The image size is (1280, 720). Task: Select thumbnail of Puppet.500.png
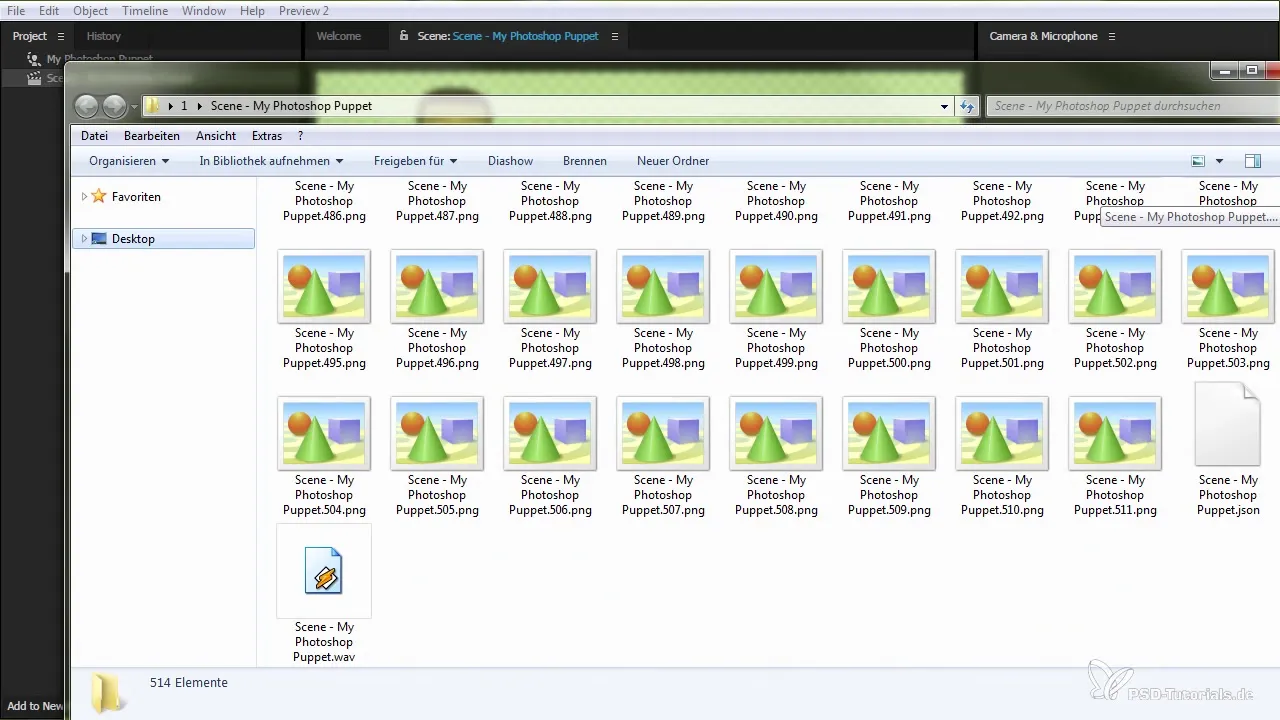point(889,286)
